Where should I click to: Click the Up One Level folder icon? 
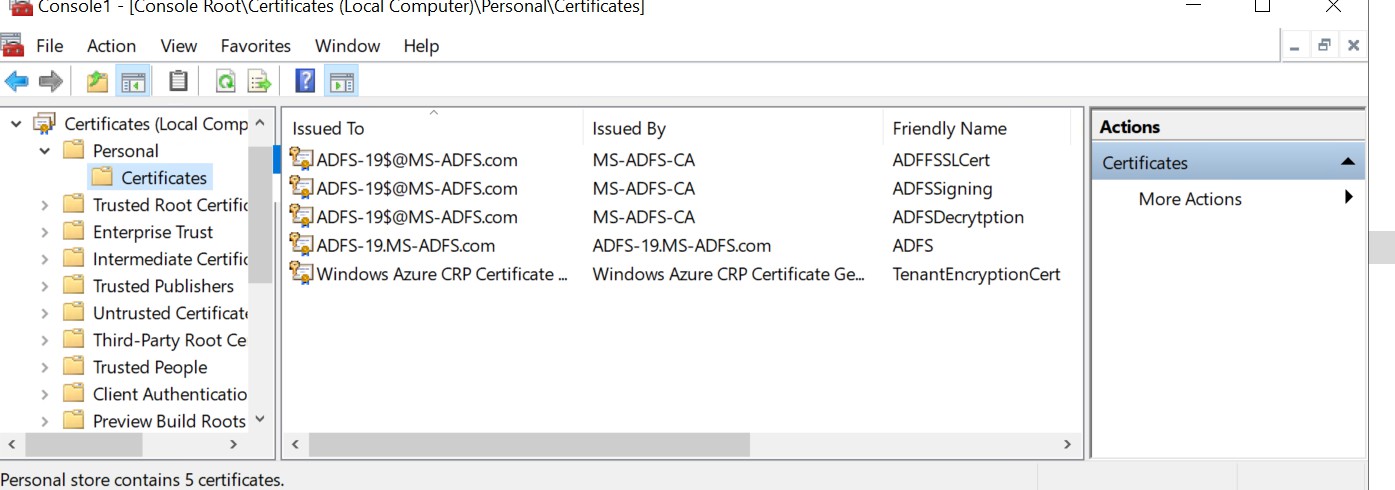pos(97,81)
